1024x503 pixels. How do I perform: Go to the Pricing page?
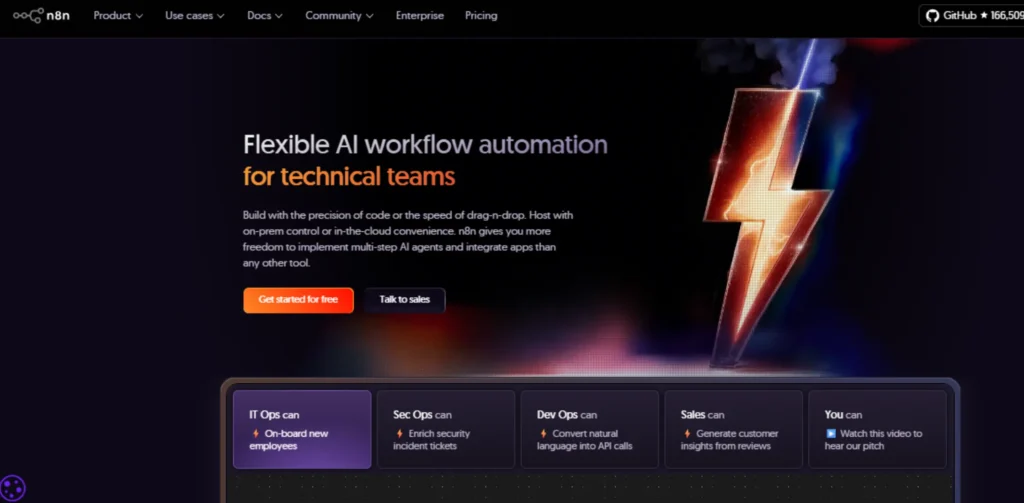point(481,16)
